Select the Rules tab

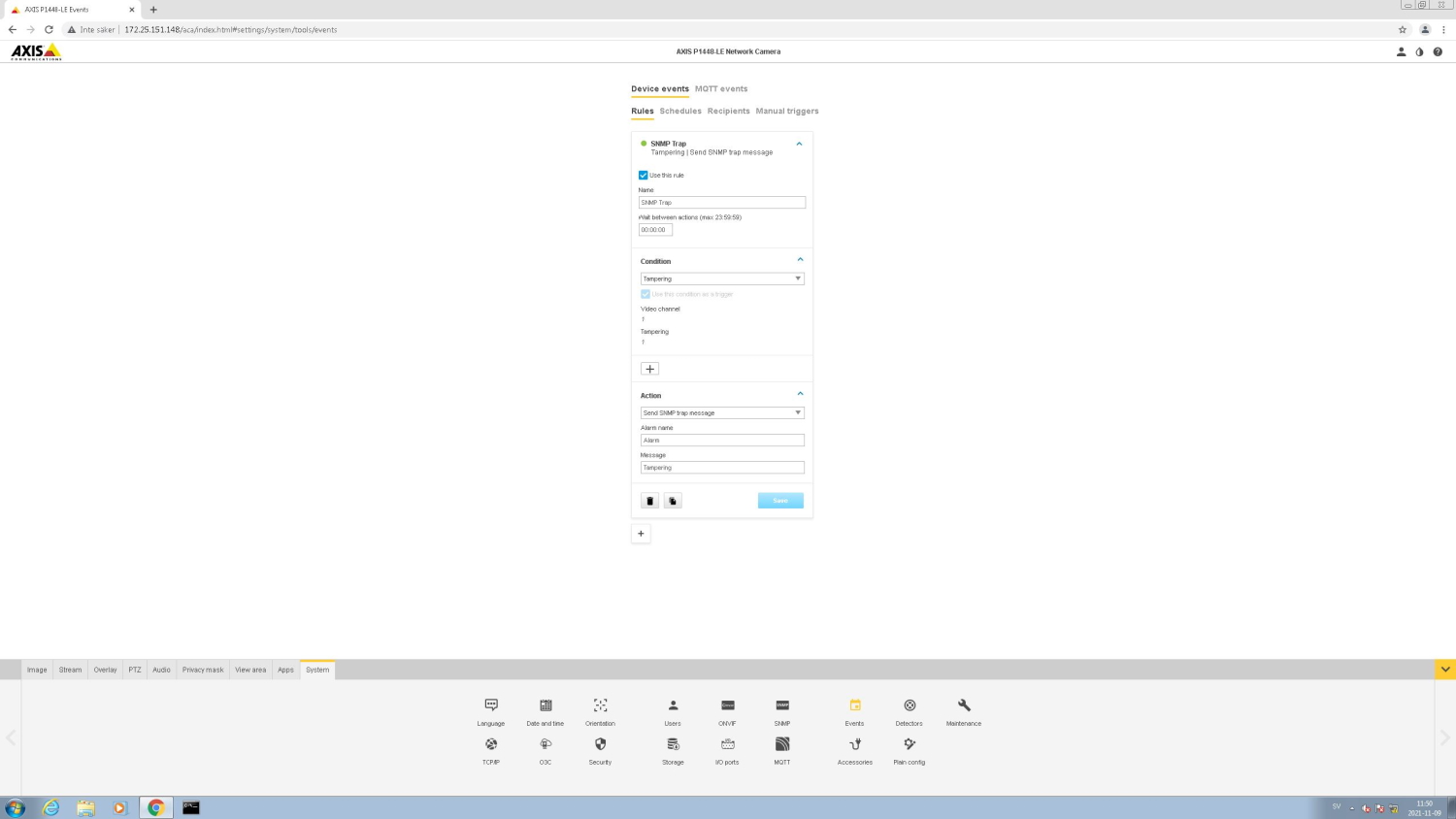[643, 111]
